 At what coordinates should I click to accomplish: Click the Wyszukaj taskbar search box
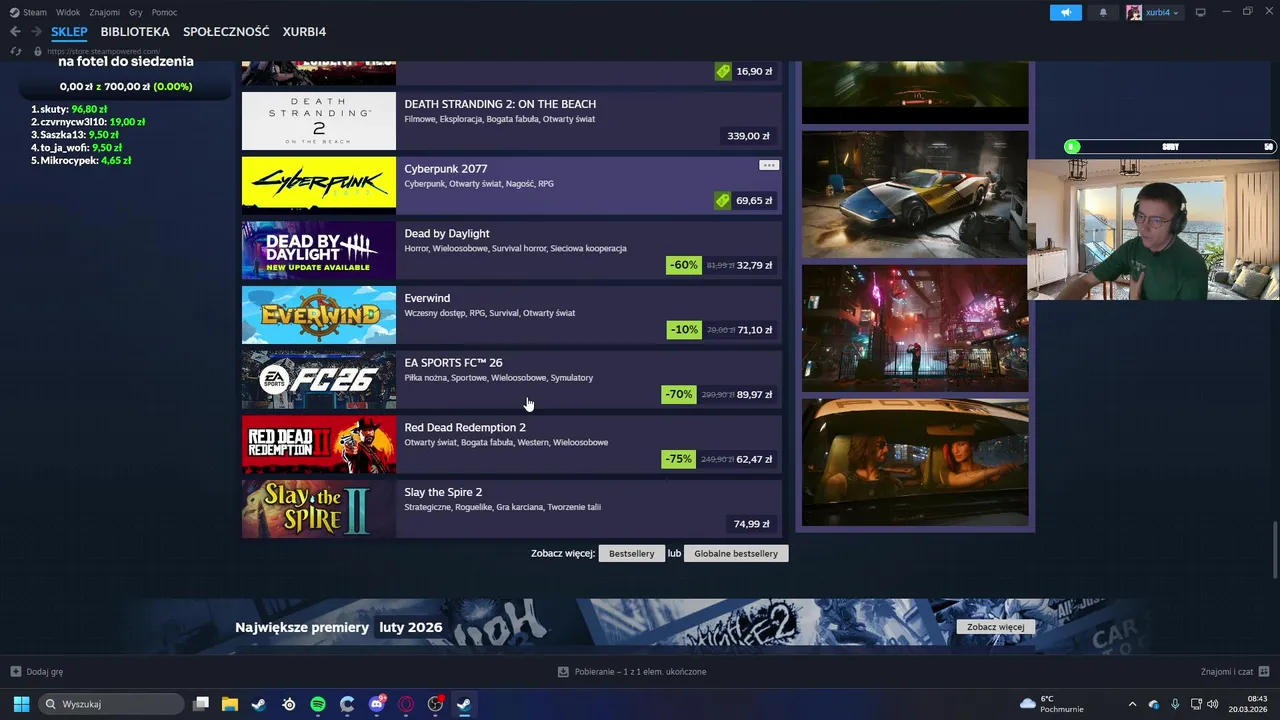(x=111, y=704)
